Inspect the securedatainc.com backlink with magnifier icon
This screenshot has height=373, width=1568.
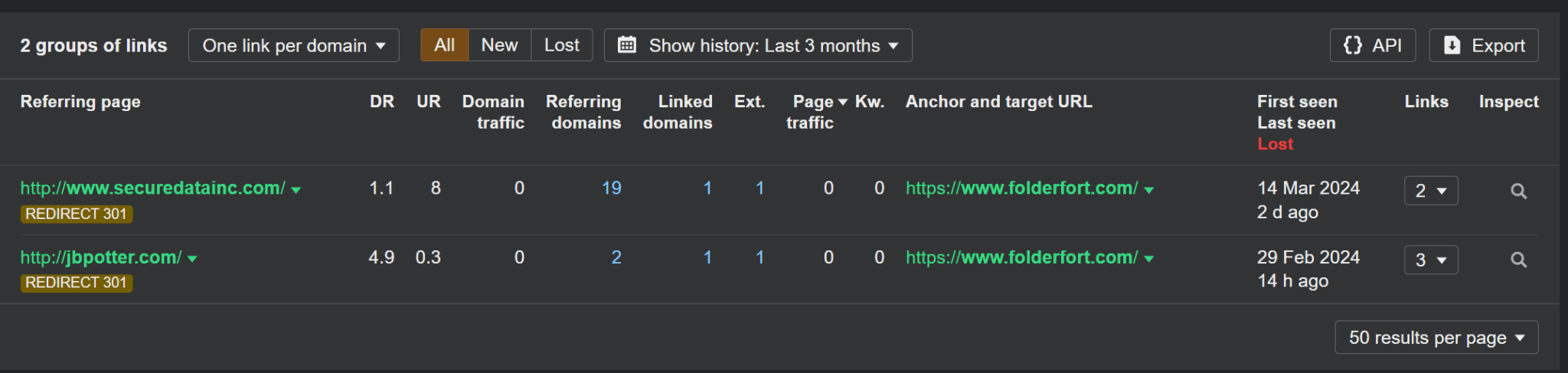coord(1518,191)
